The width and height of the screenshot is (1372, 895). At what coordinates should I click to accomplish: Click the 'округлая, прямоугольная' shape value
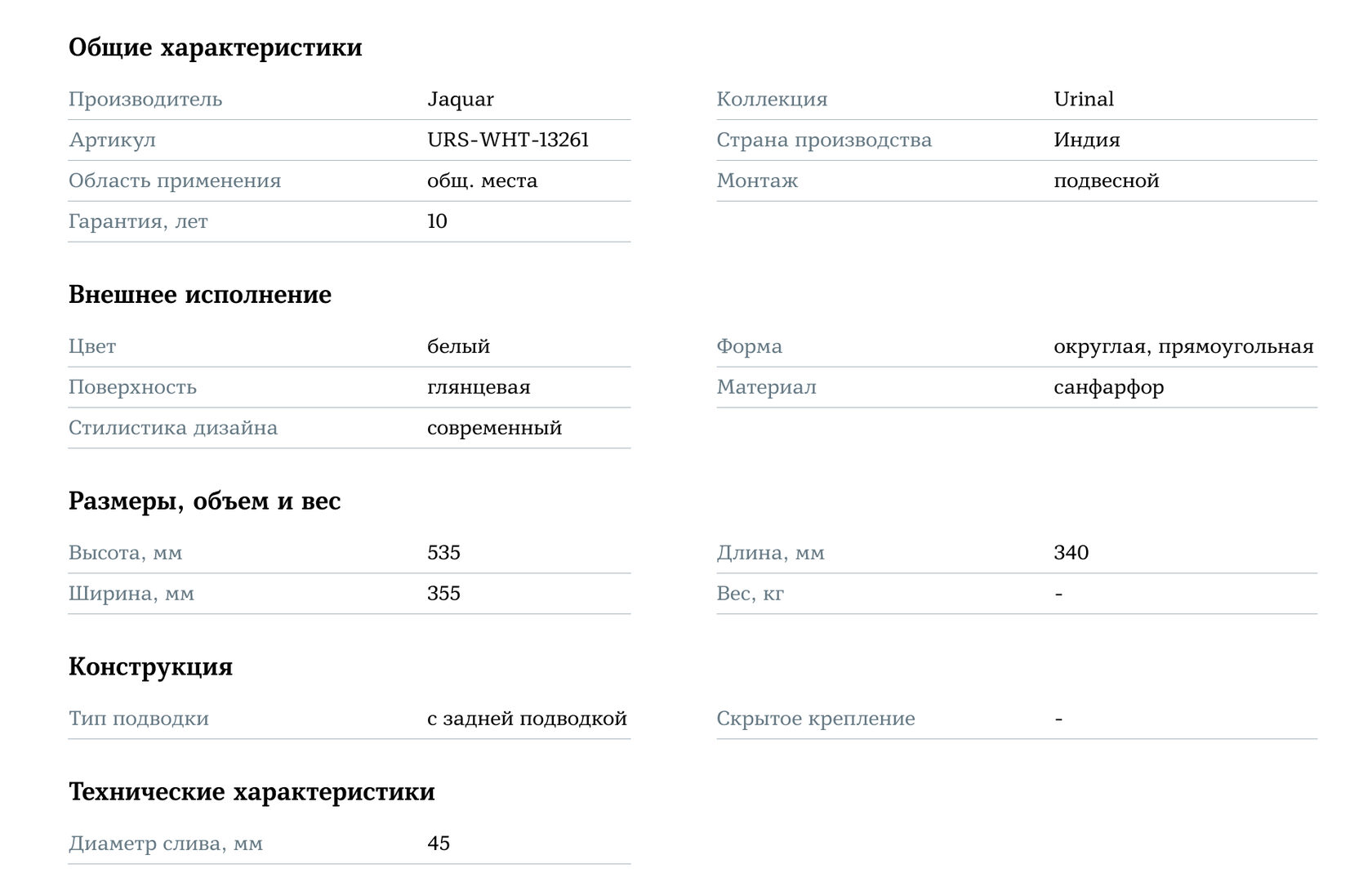pos(1183,347)
